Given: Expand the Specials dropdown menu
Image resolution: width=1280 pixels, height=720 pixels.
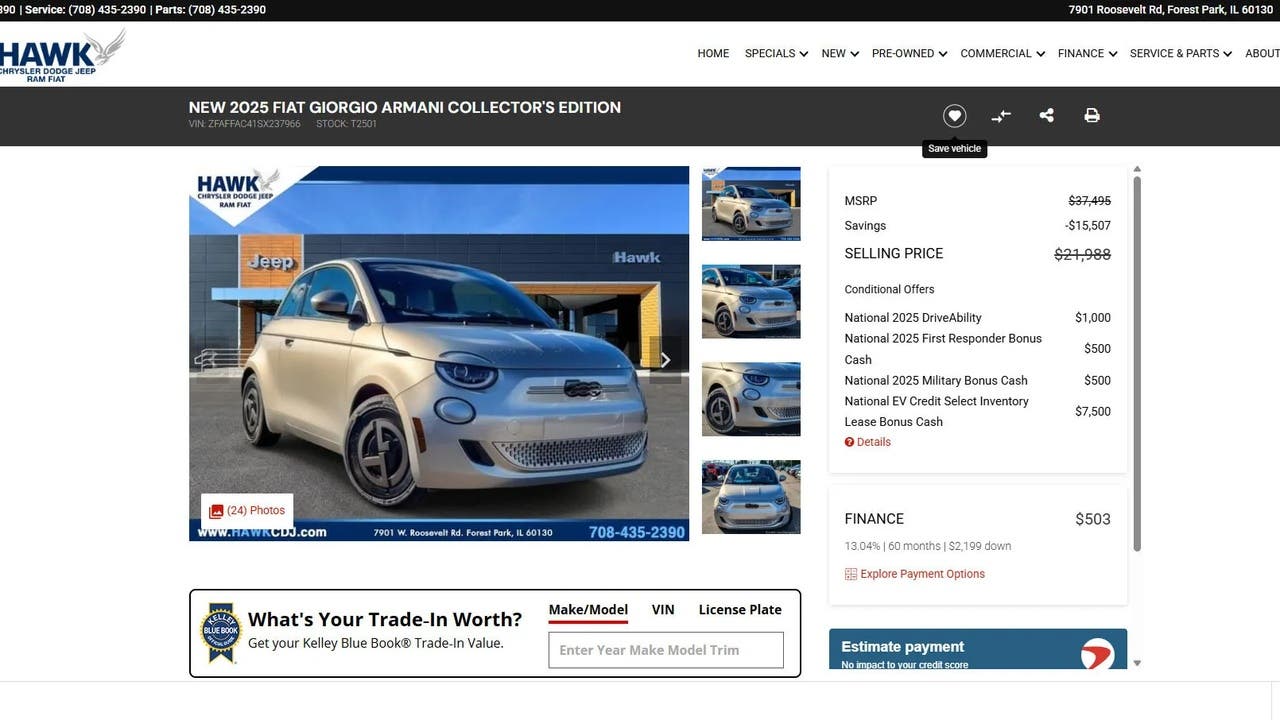Looking at the screenshot, I should pos(776,54).
